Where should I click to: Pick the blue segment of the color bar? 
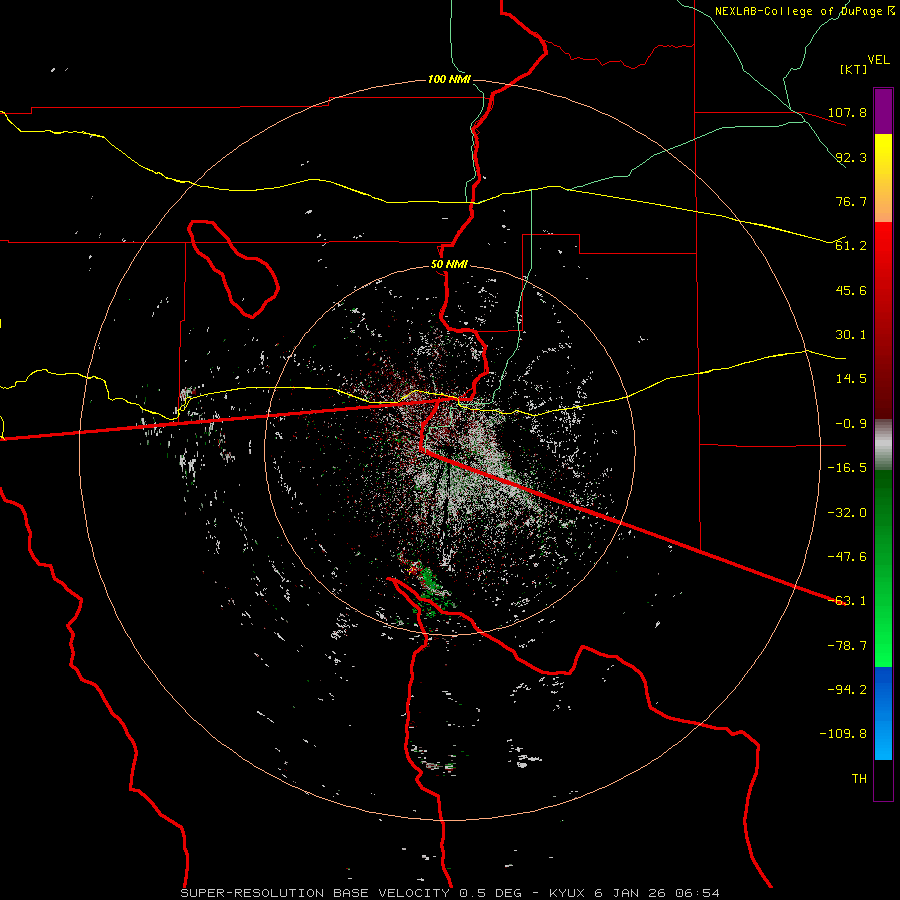883,713
